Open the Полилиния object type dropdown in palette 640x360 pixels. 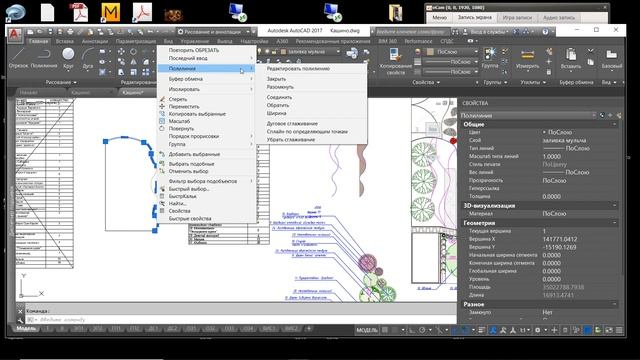(x=528, y=116)
